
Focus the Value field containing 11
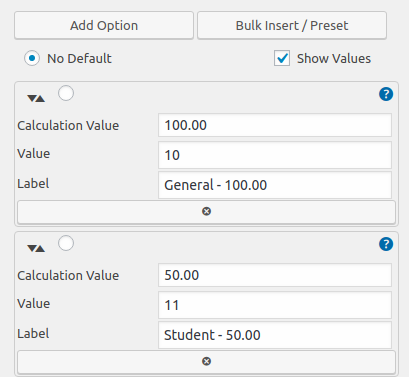tap(275, 305)
